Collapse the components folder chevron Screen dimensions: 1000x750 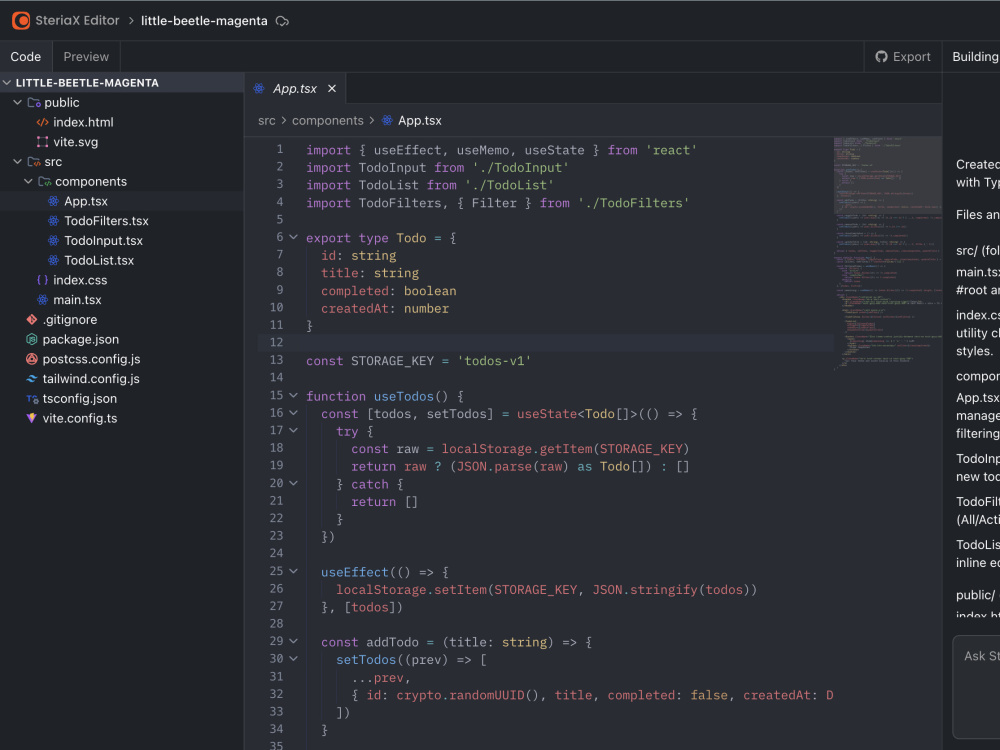(x=28, y=182)
